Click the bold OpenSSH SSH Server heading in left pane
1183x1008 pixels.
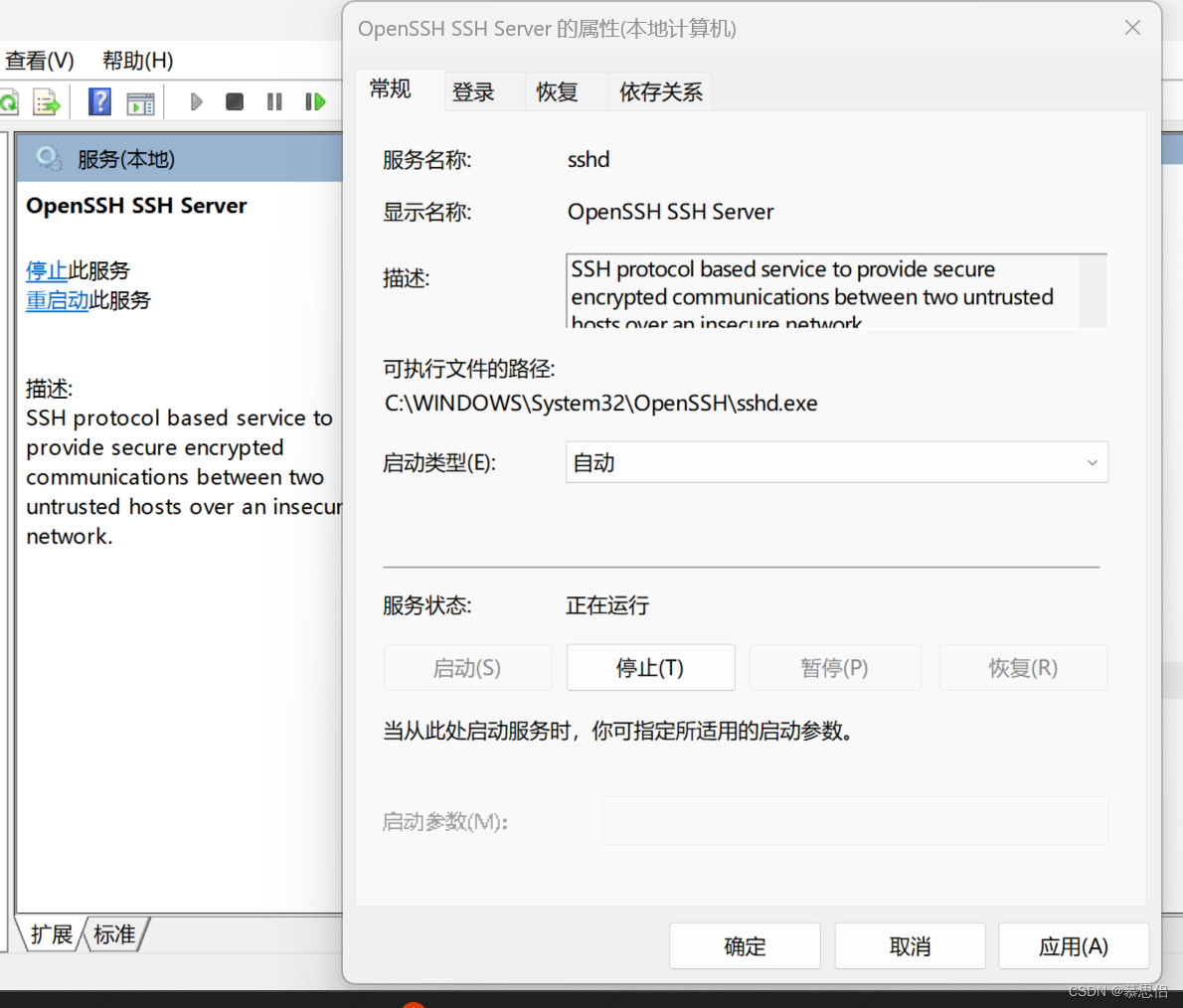point(136,206)
